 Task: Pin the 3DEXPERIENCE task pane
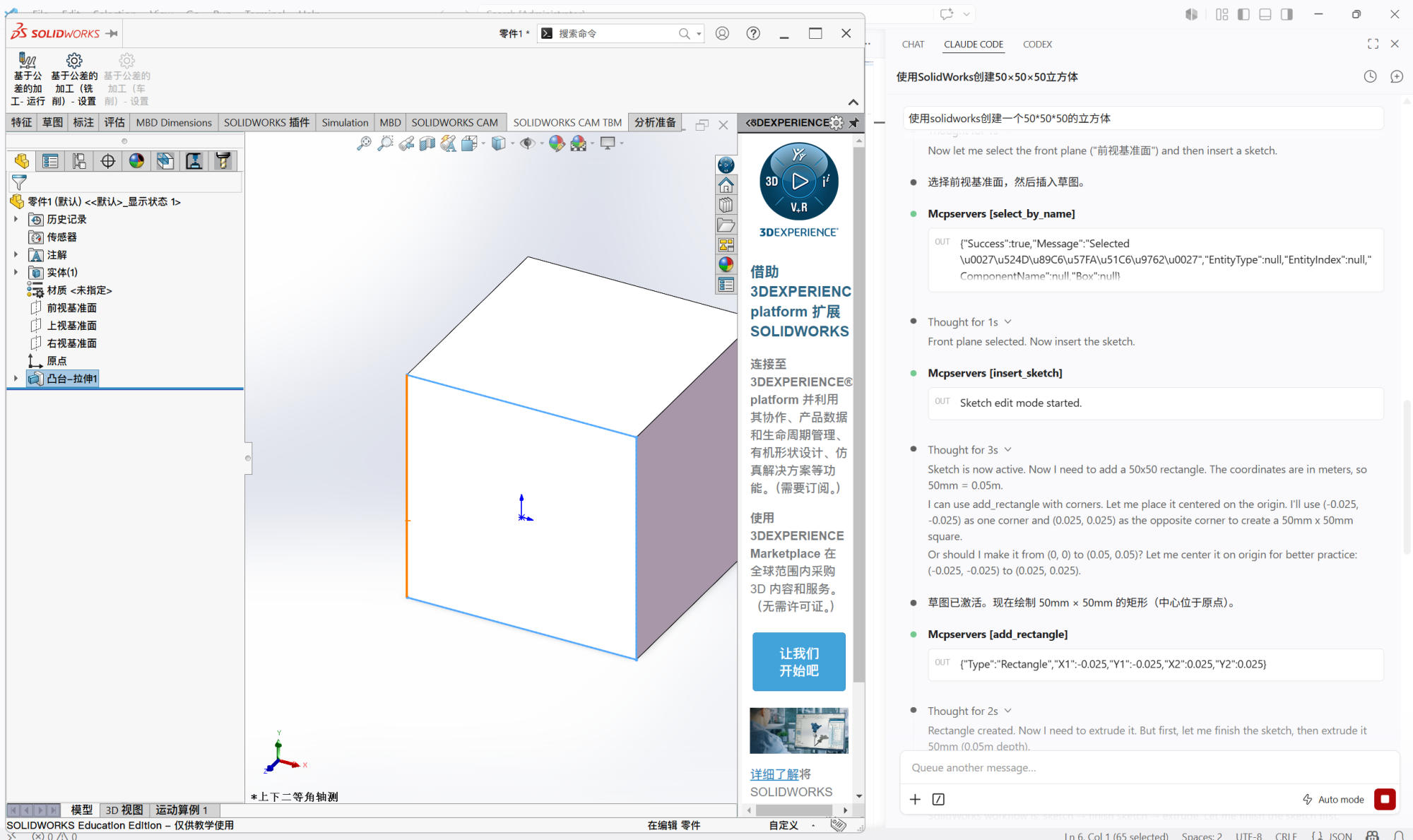[854, 123]
